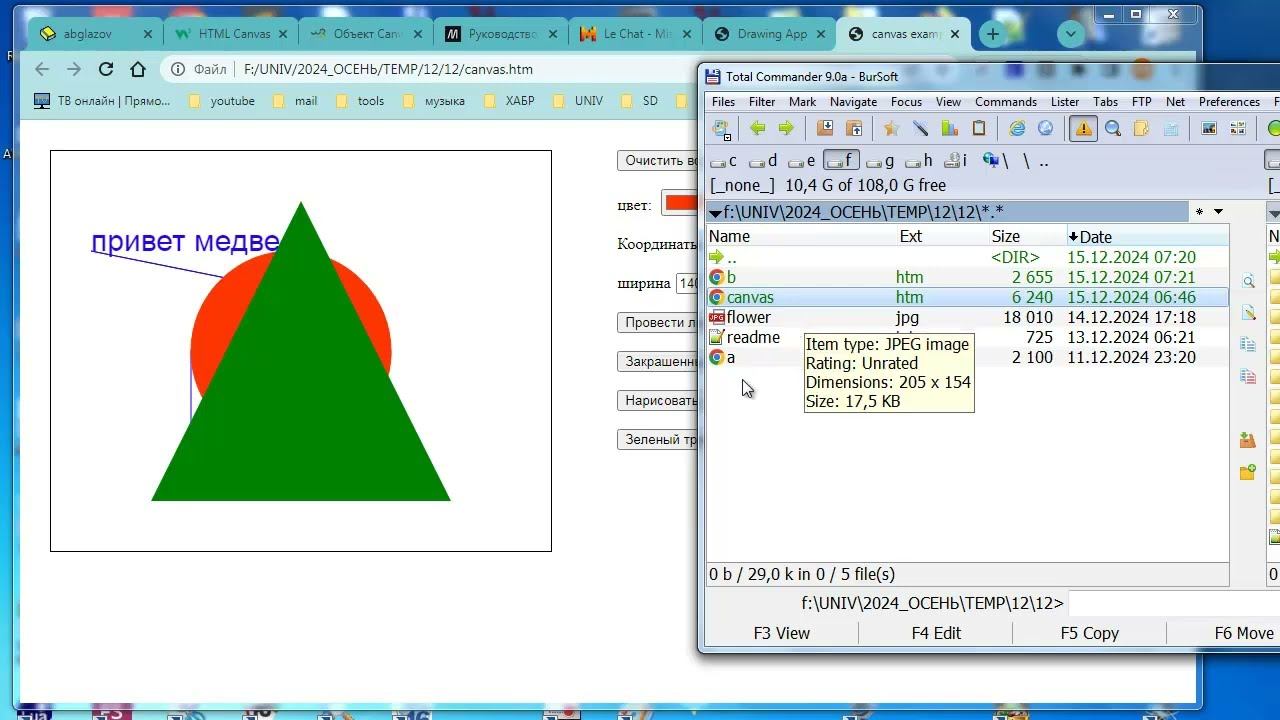Click the blue wand toolbar icon
This screenshot has height=720, width=1280.
coord(920,128)
